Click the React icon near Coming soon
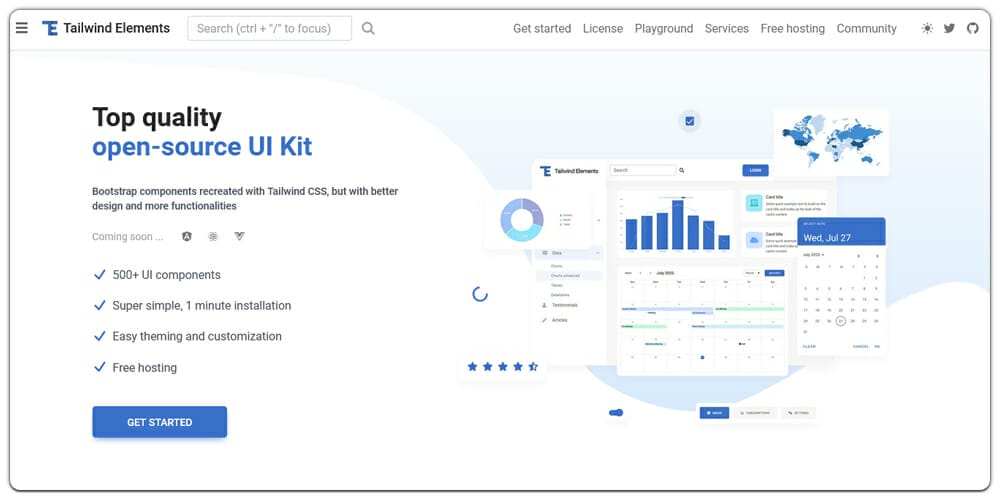This screenshot has width=1000, height=500. (x=213, y=237)
